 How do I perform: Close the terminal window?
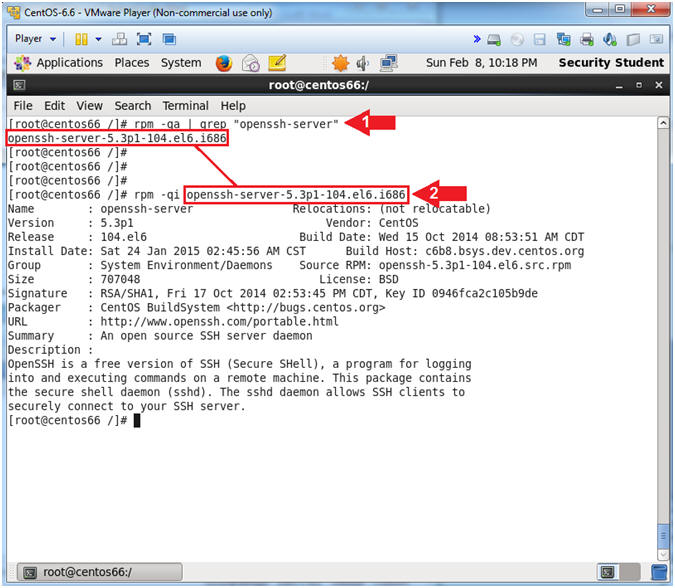[659, 85]
